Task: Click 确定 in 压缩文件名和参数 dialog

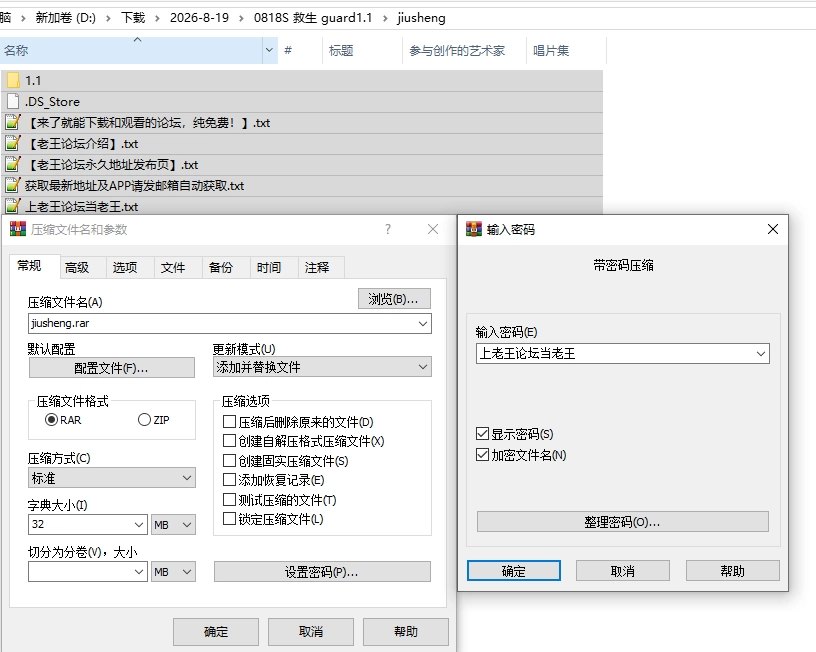Action: pos(215,632)
